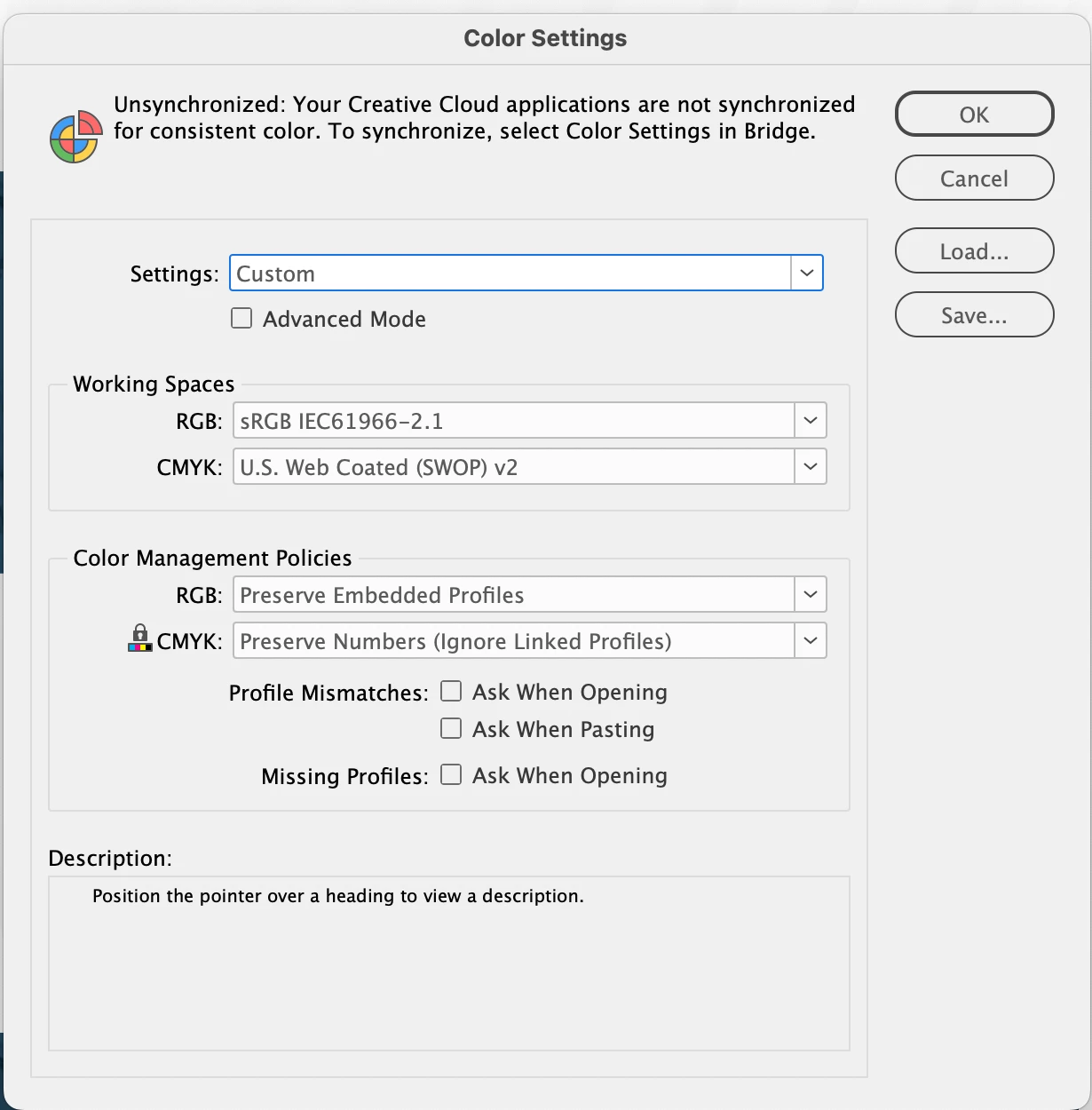Click the Description text area
Screen dimensions: 1092x1110
[x=449, y=963]
